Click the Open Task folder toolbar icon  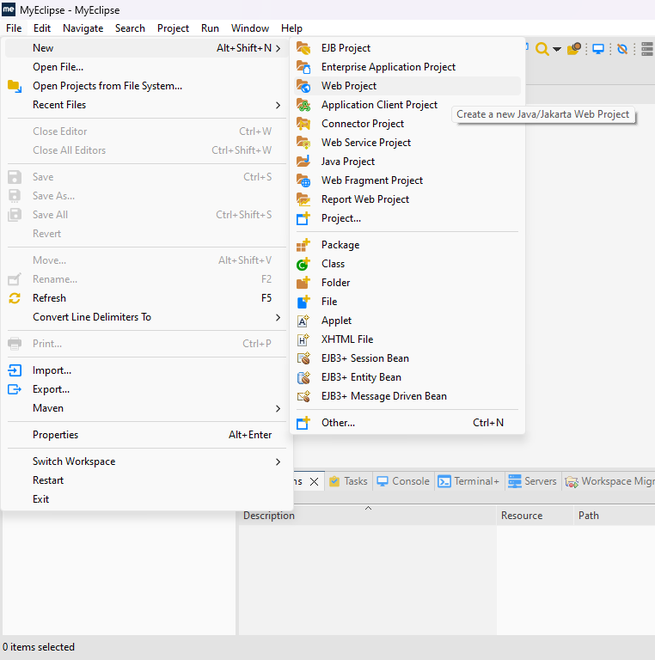[574, 49]
